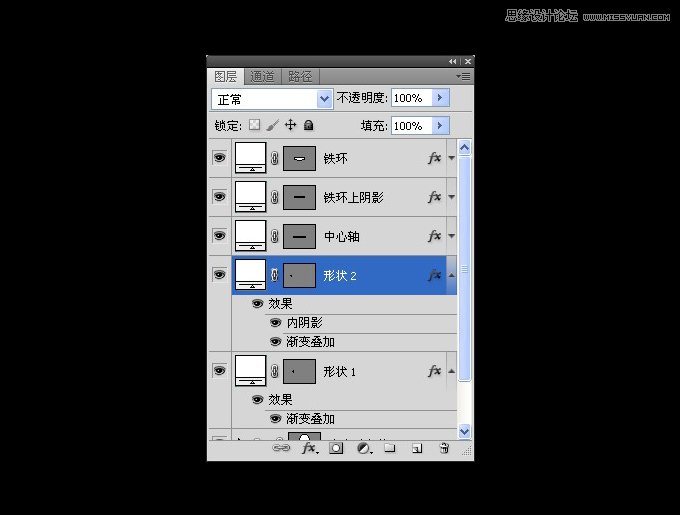The image size is (680, 515).
Task: Toggle 渐变叠加 eye under 形状 2
Action: tap(275, 342)
